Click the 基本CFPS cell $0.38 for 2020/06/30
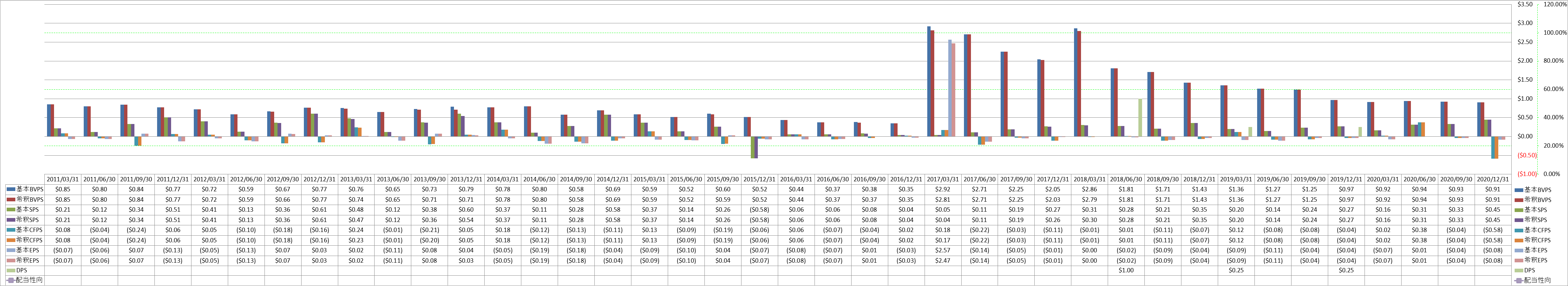 tap(1420, 230)
